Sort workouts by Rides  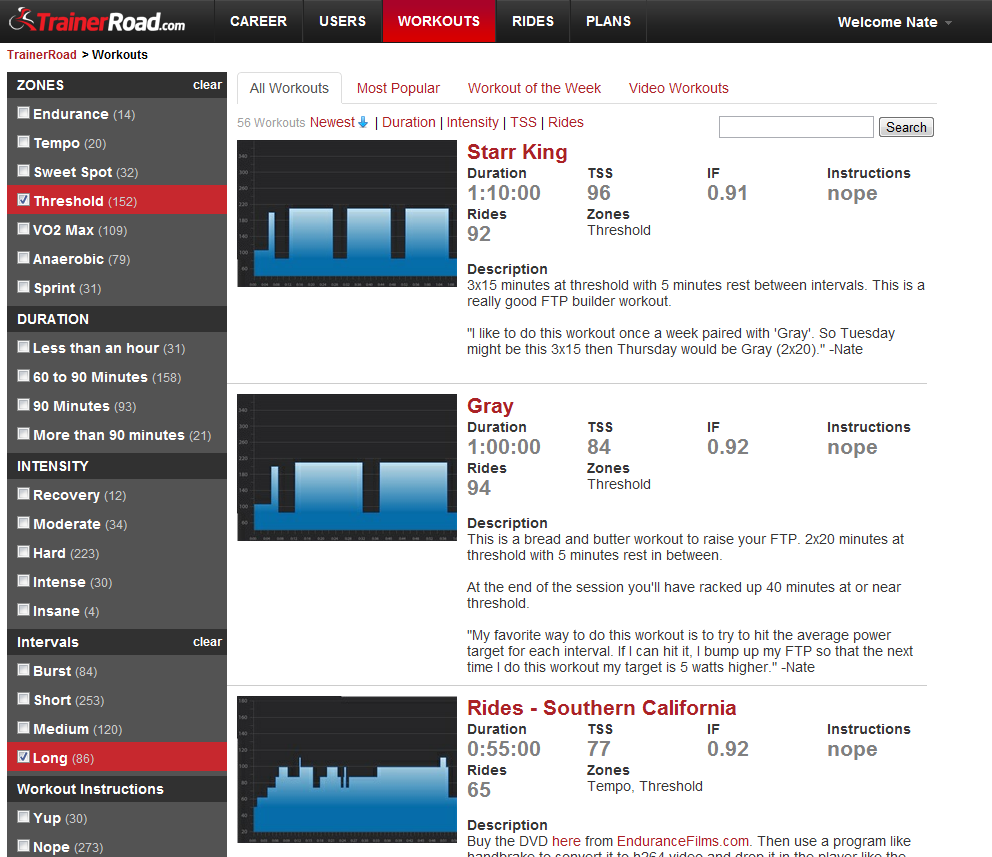[566, 122]
